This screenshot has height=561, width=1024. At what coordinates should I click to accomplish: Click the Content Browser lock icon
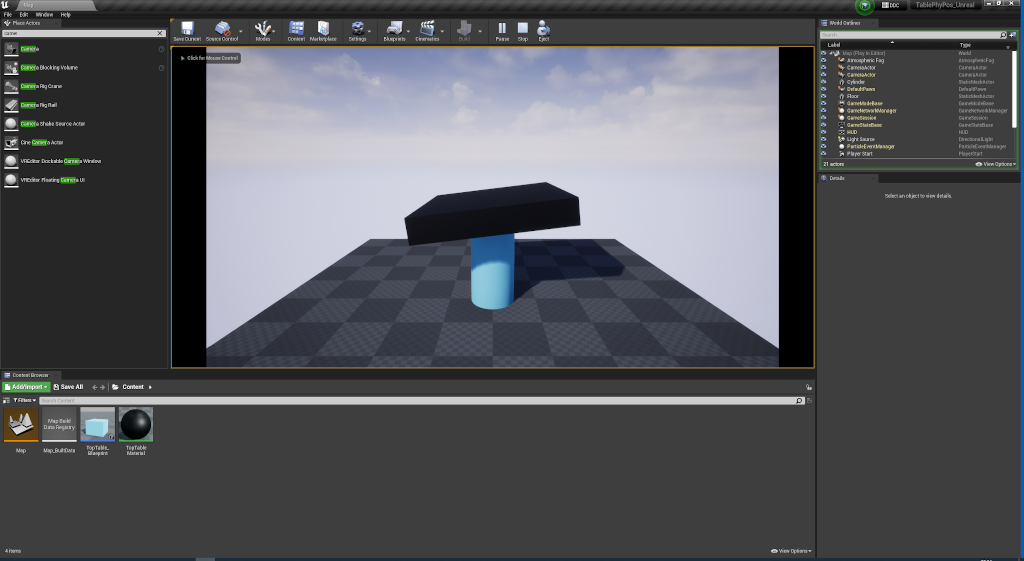pyautogui.click(x=808, y=387)
